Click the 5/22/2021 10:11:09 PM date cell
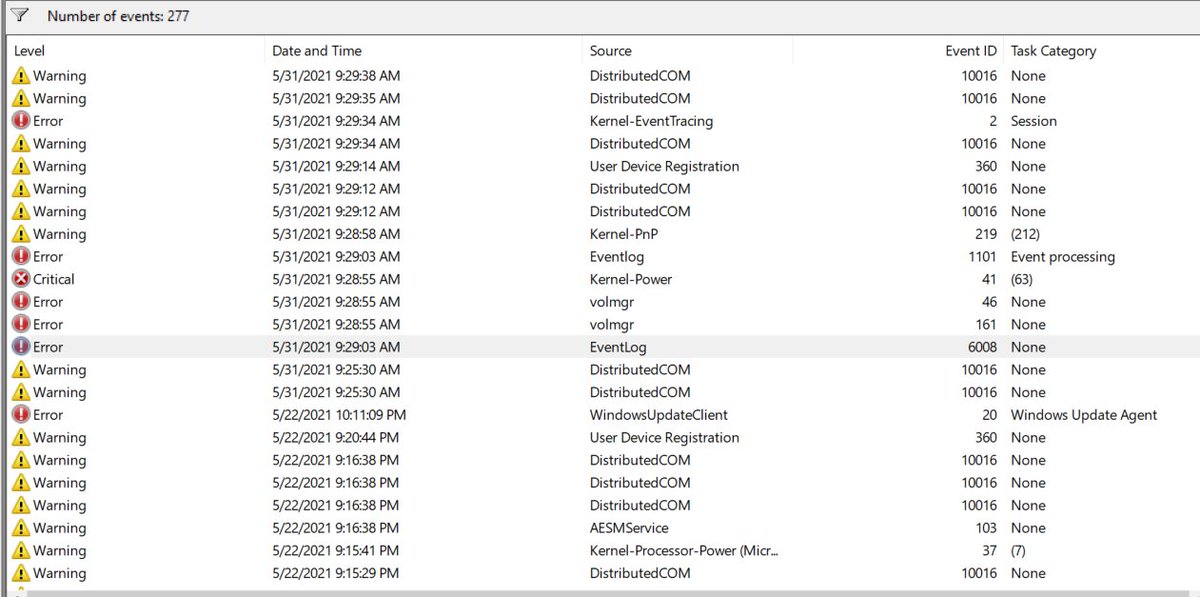1200x597 pixels. (x=338, y=415)
